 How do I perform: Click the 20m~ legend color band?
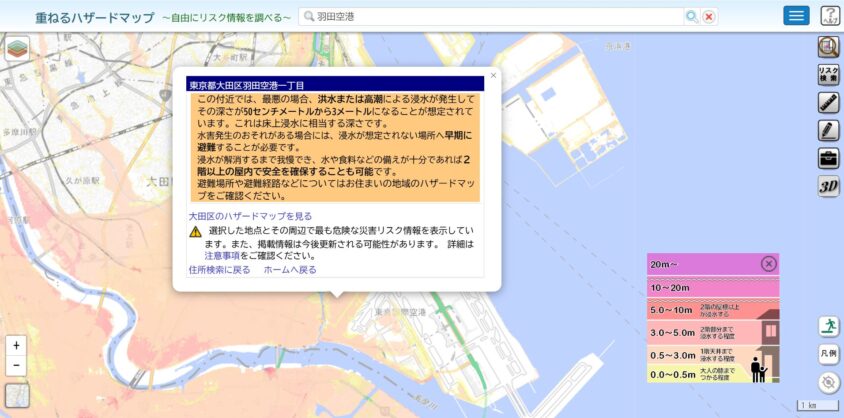coord(713,264)
